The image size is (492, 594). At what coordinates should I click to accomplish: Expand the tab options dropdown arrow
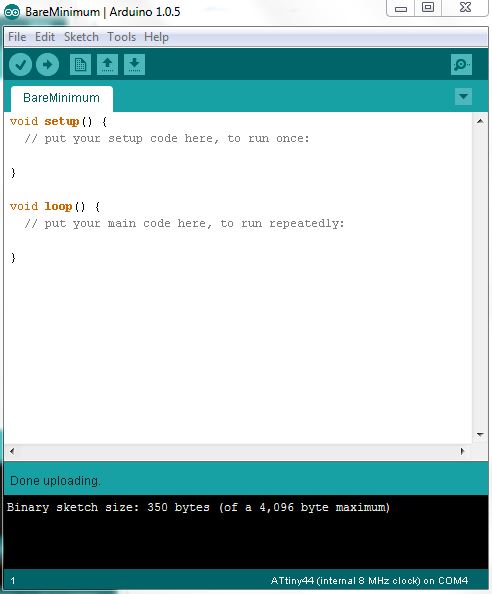coord(463,96)
